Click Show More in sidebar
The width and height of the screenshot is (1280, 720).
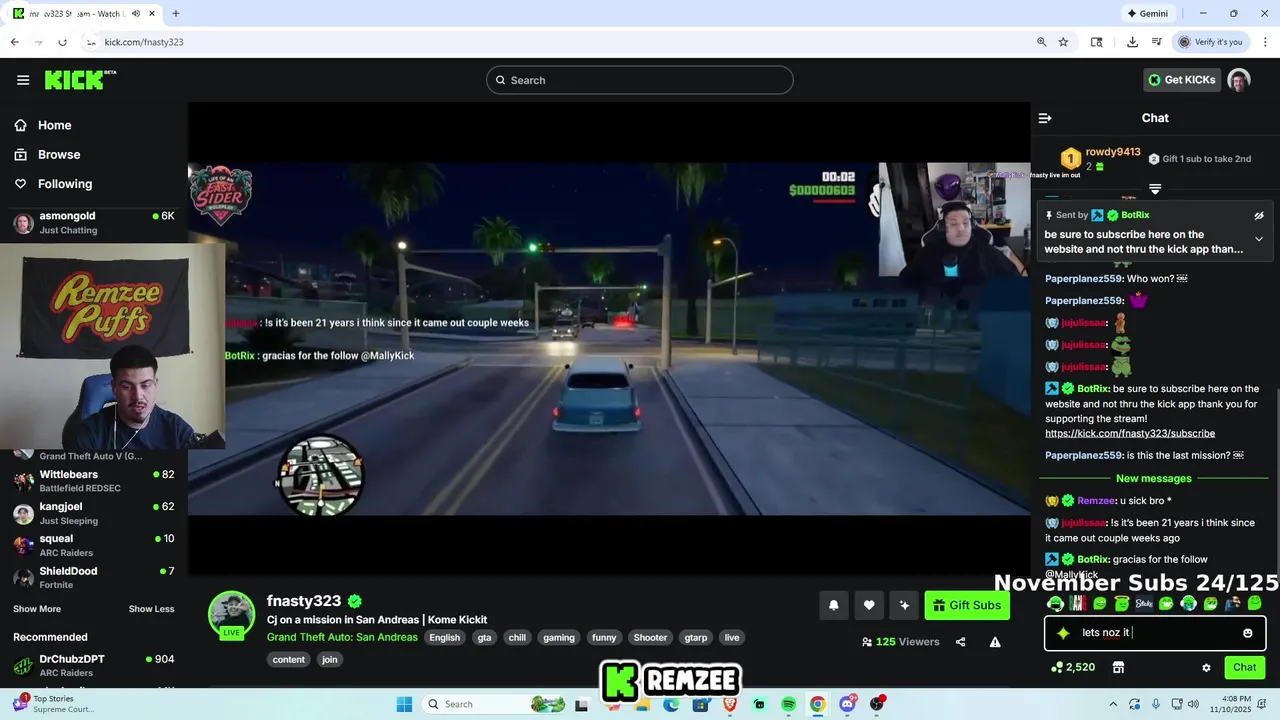(x=37, y=609)
